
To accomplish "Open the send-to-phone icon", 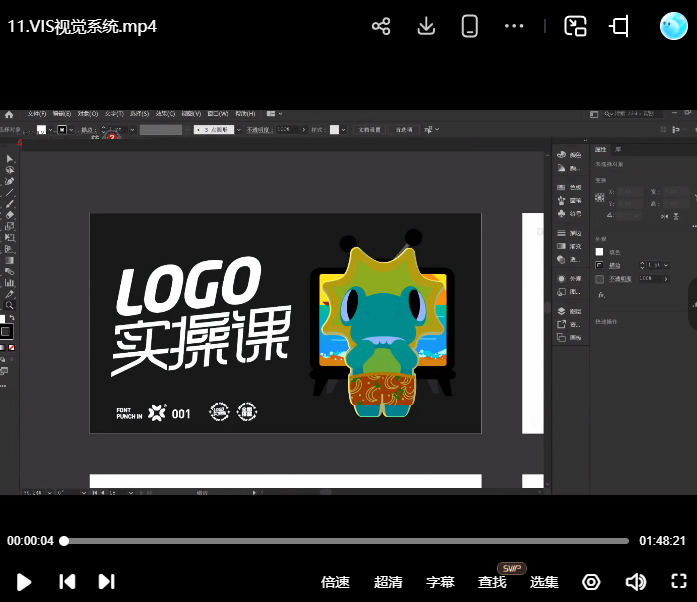I will pyautogui.click(x=470, y=27).
